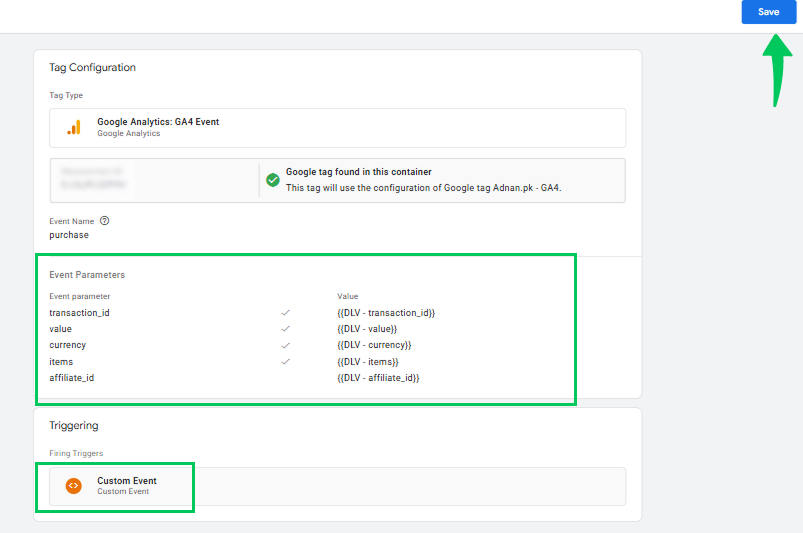Select the affiliate_id event parameter name
The image size is (803, 533).
[71, 378]
